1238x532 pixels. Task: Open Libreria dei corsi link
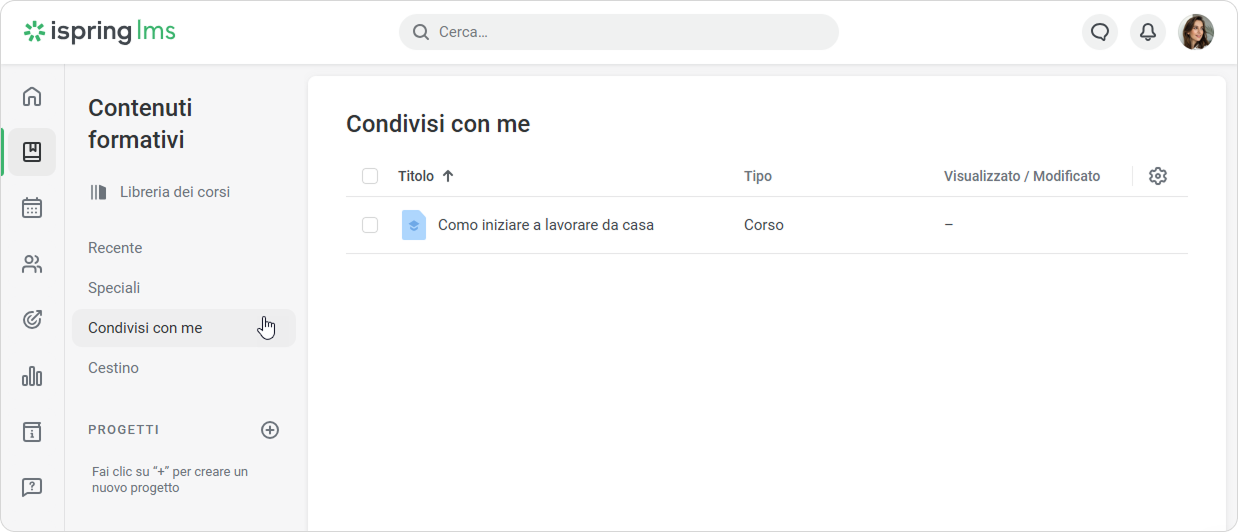(x=174, y=192)
